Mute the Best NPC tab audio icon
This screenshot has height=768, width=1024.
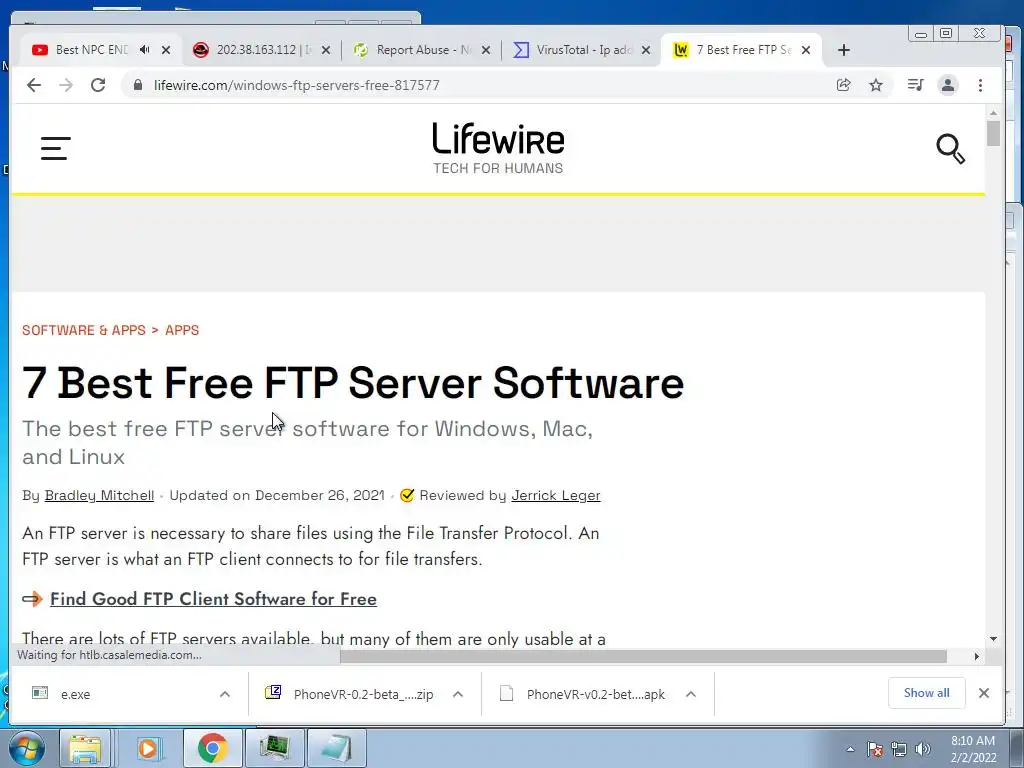(x=144, y=50)
